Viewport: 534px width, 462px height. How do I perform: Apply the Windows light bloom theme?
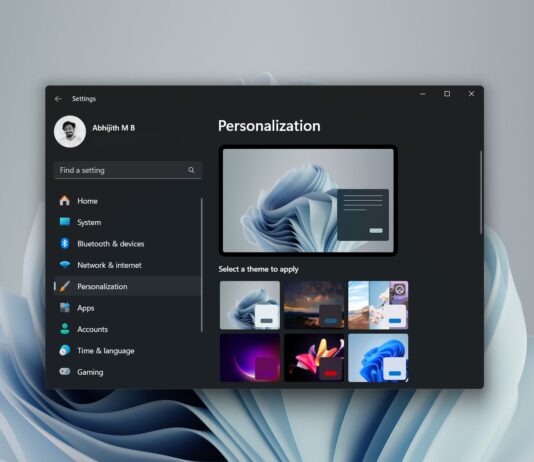click(250, 305)
